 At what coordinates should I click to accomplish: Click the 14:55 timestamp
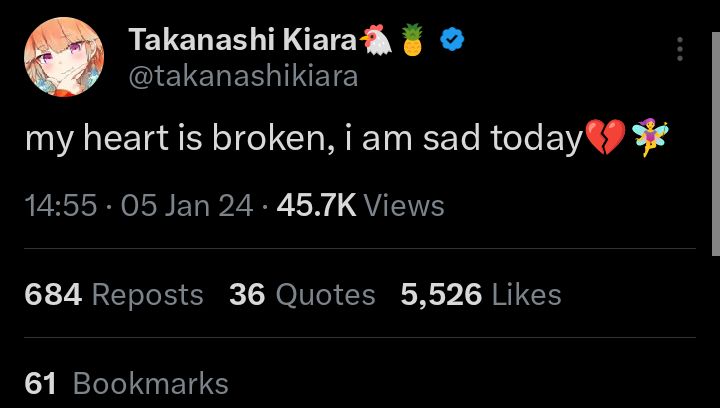(61, 205)
